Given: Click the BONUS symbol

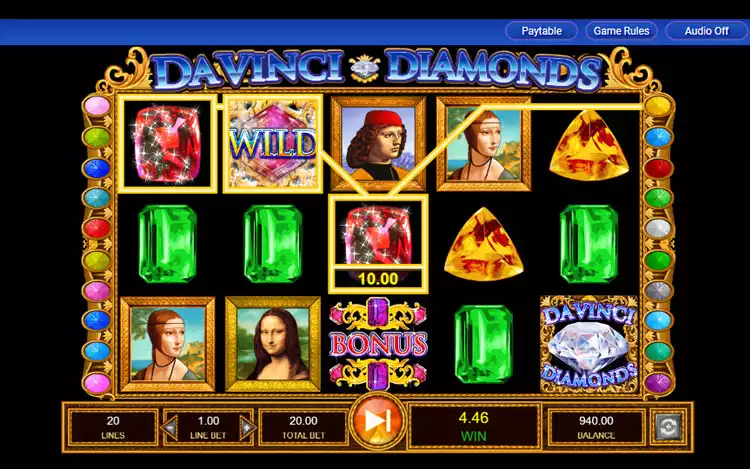Looking at the screenshot, I should coord(378,344).
